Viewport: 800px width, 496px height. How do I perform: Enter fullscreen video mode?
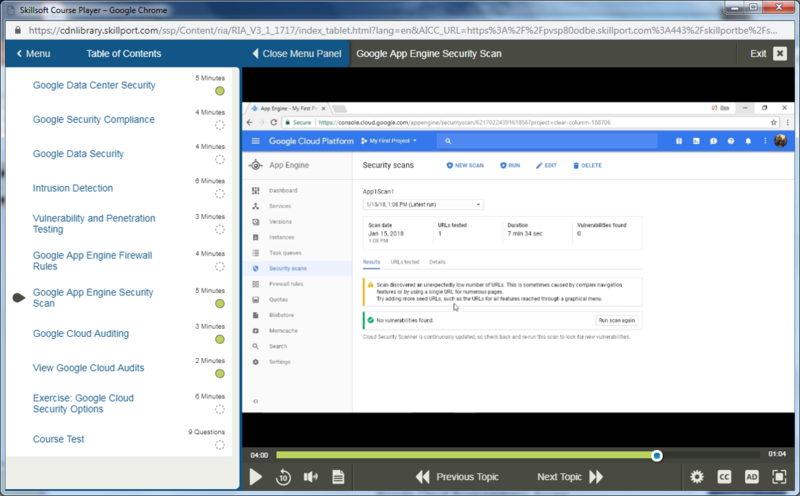point(779,477)
